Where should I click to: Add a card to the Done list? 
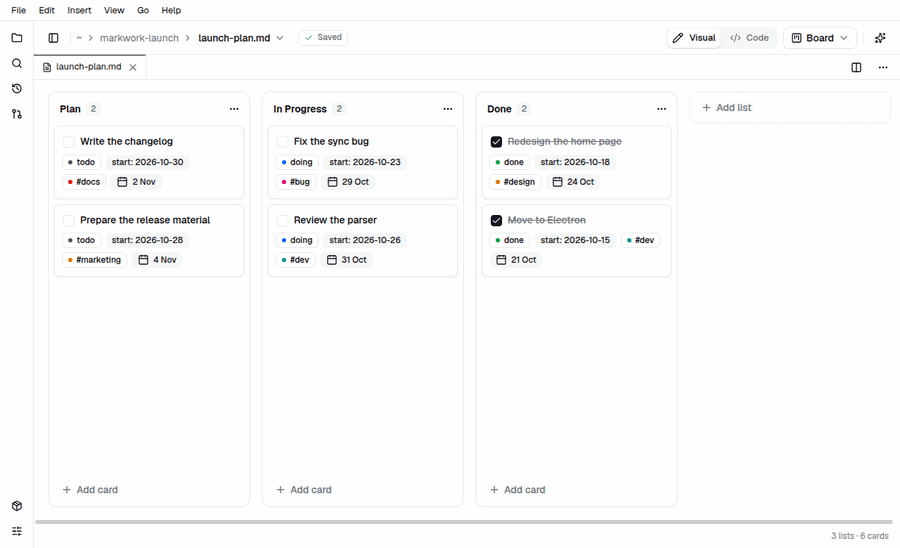[518, 490]
